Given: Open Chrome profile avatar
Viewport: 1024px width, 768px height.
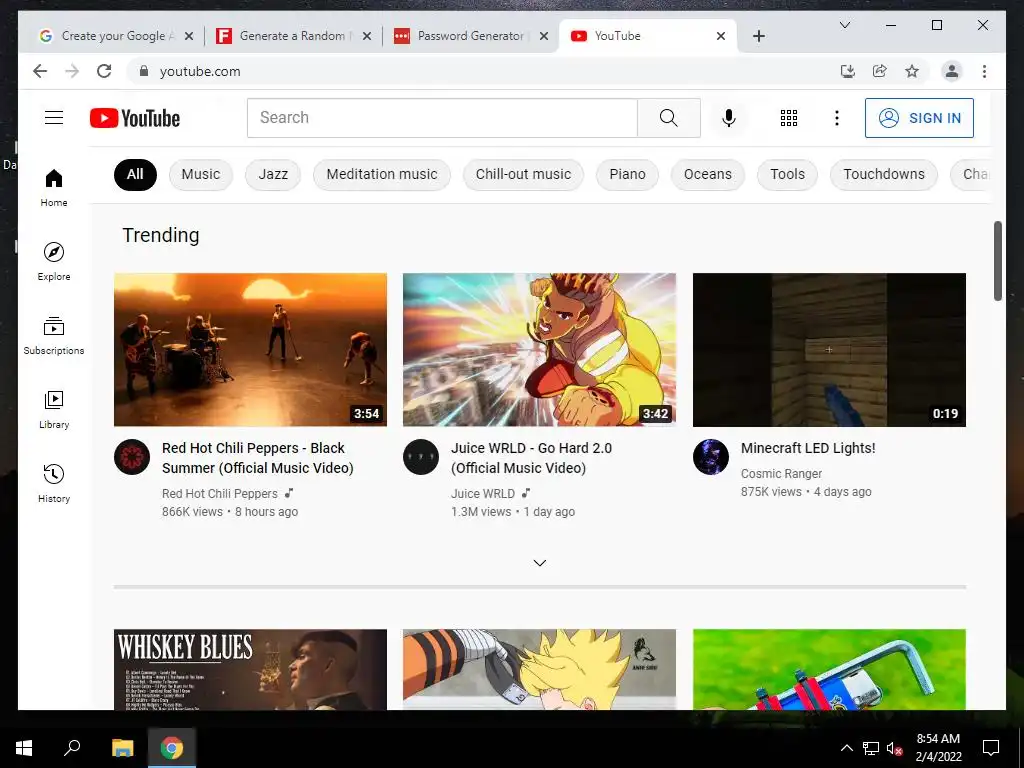Looking at the screenshot, I should tap(952, 71).
